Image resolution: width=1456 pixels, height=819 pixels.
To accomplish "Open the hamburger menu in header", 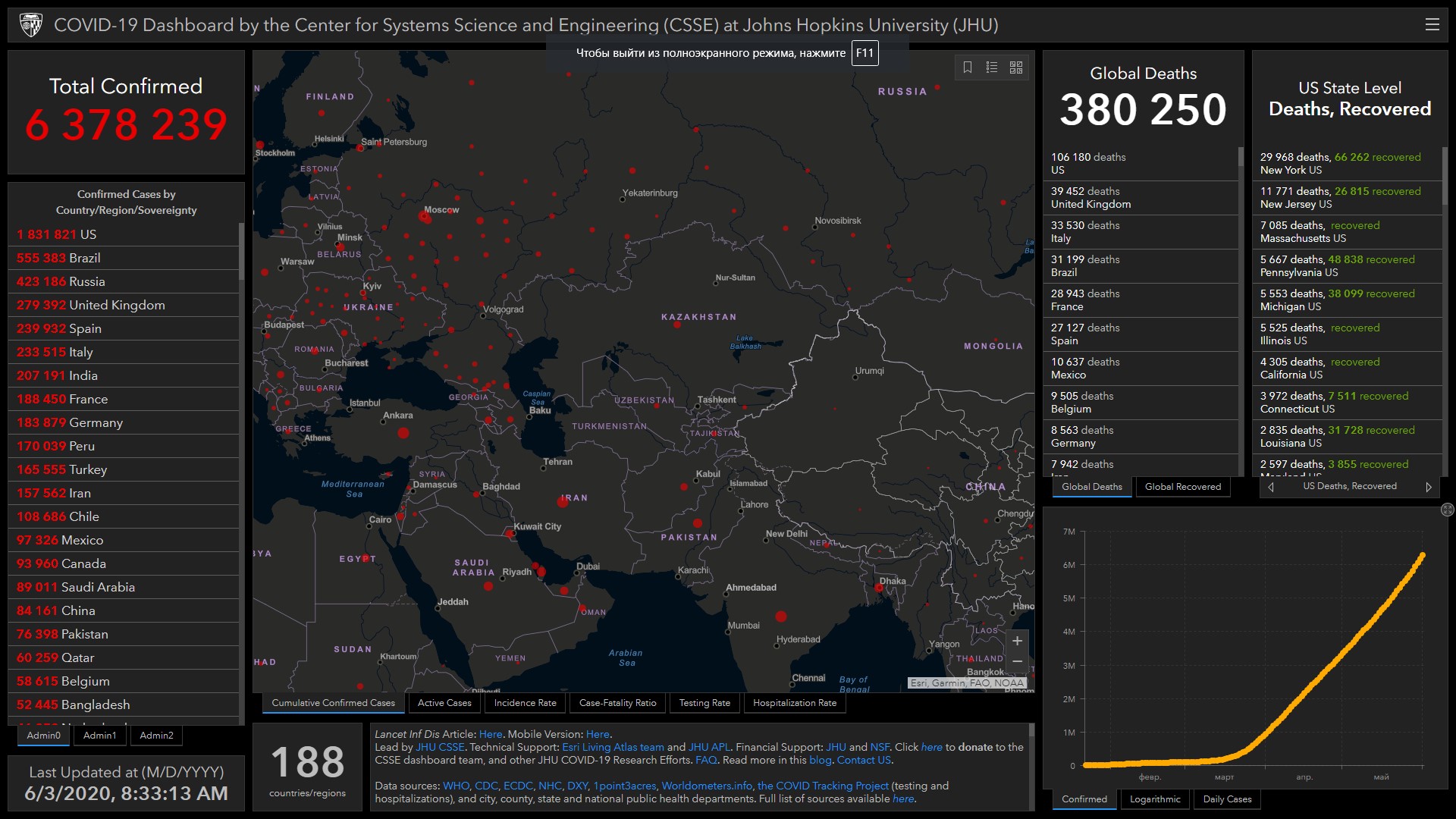I will 1432,25.
